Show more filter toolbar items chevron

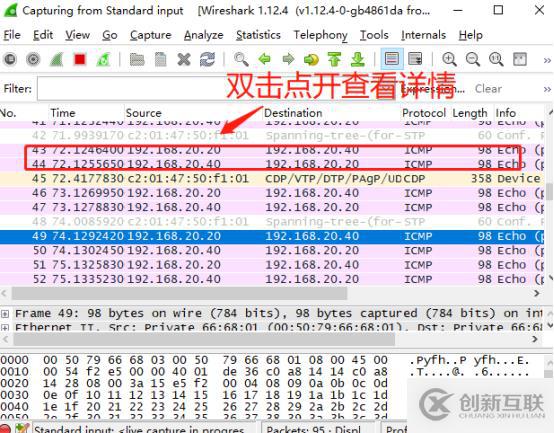coord(547,89)
